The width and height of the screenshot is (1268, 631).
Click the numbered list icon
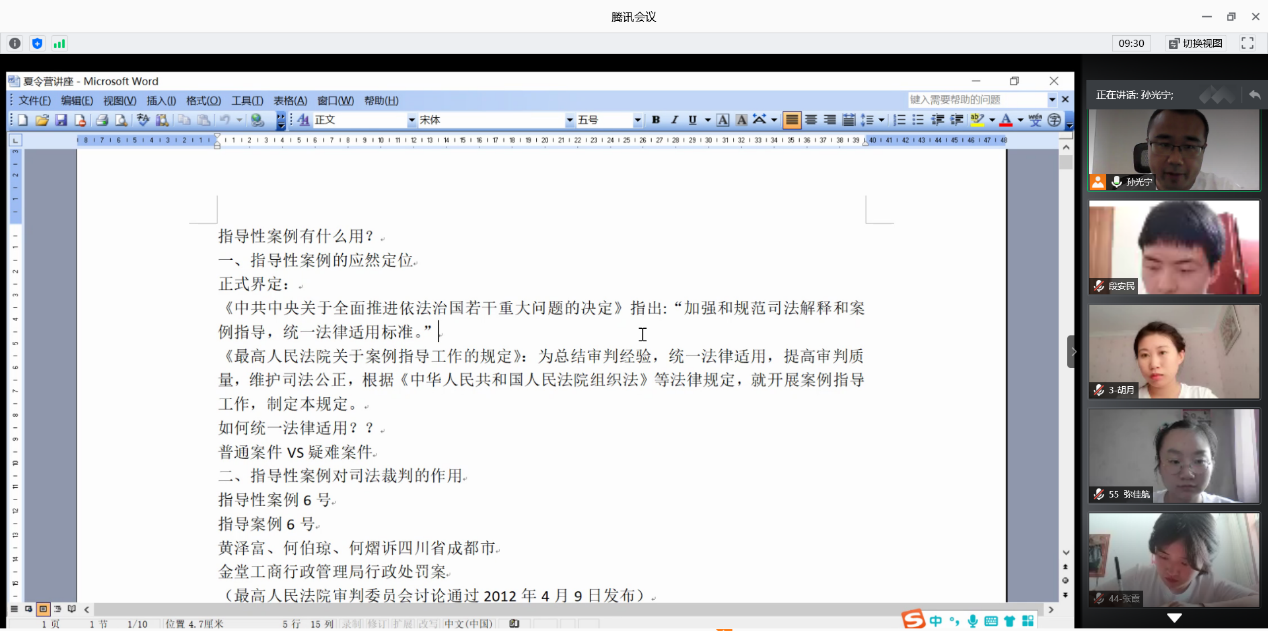coord(899,120)
